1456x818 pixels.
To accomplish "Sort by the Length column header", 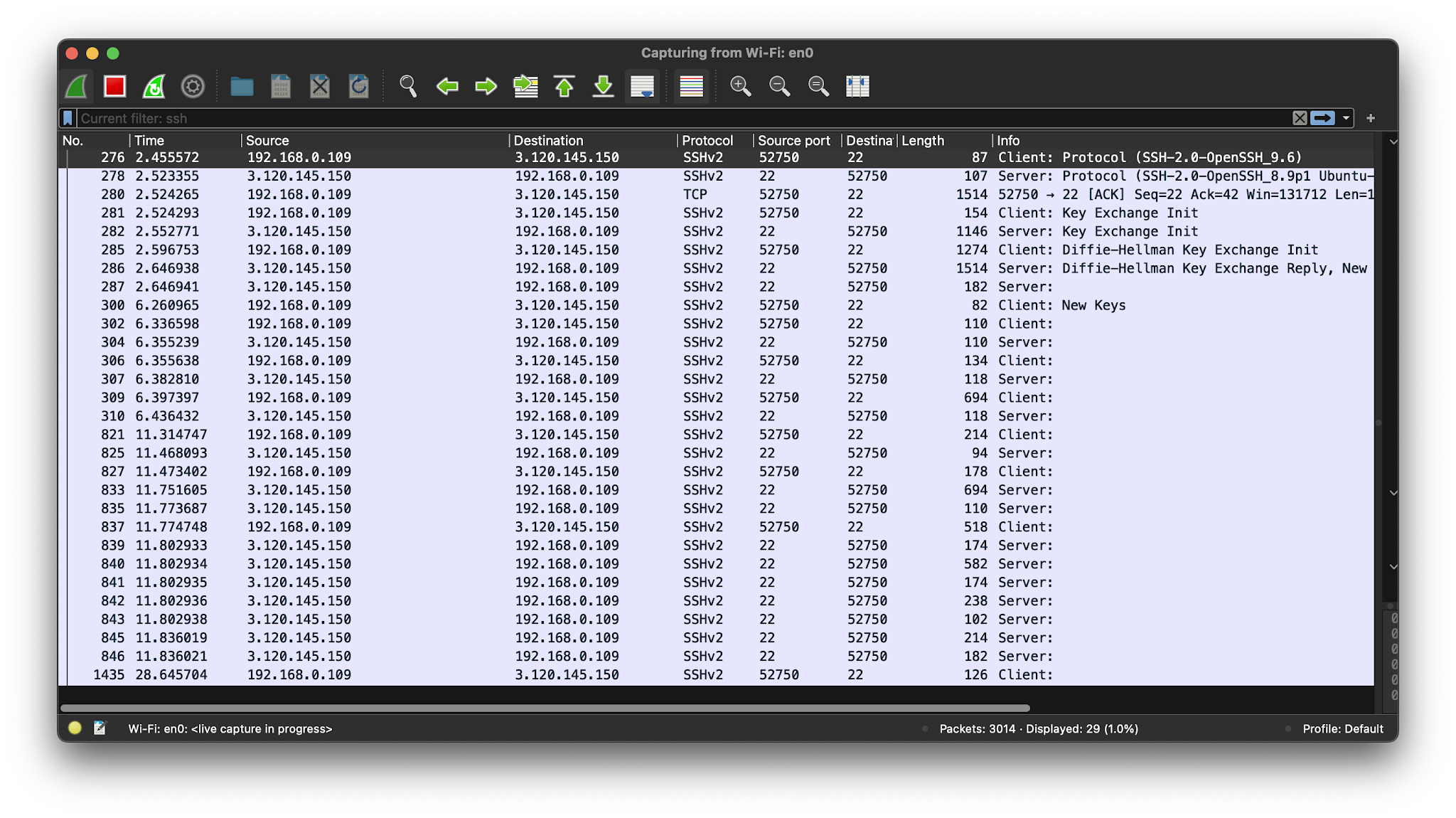I will tap(945, 141).
